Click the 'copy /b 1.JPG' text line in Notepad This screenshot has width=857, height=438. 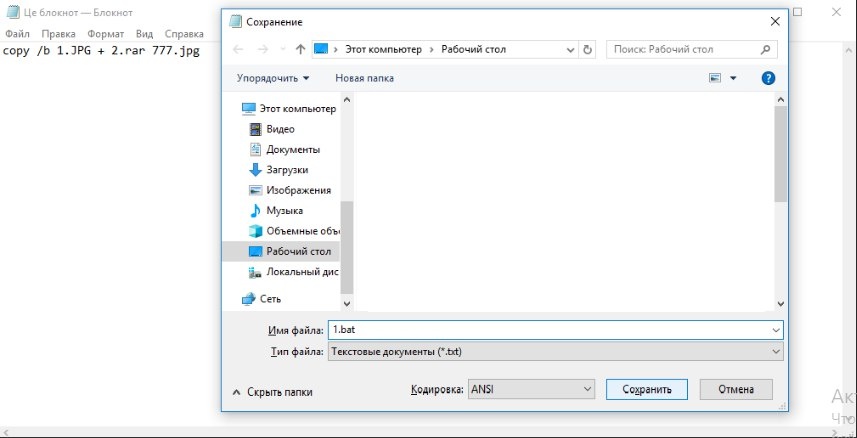pos(101,51)
